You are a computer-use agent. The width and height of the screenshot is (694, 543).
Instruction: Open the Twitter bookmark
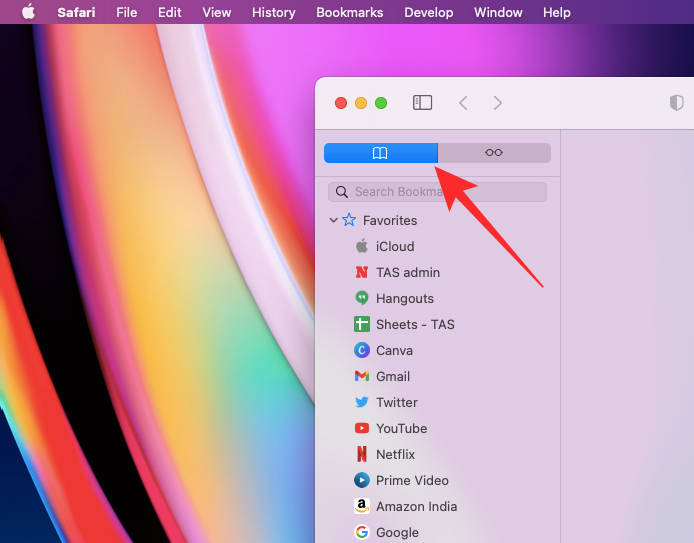pos(396,402)
